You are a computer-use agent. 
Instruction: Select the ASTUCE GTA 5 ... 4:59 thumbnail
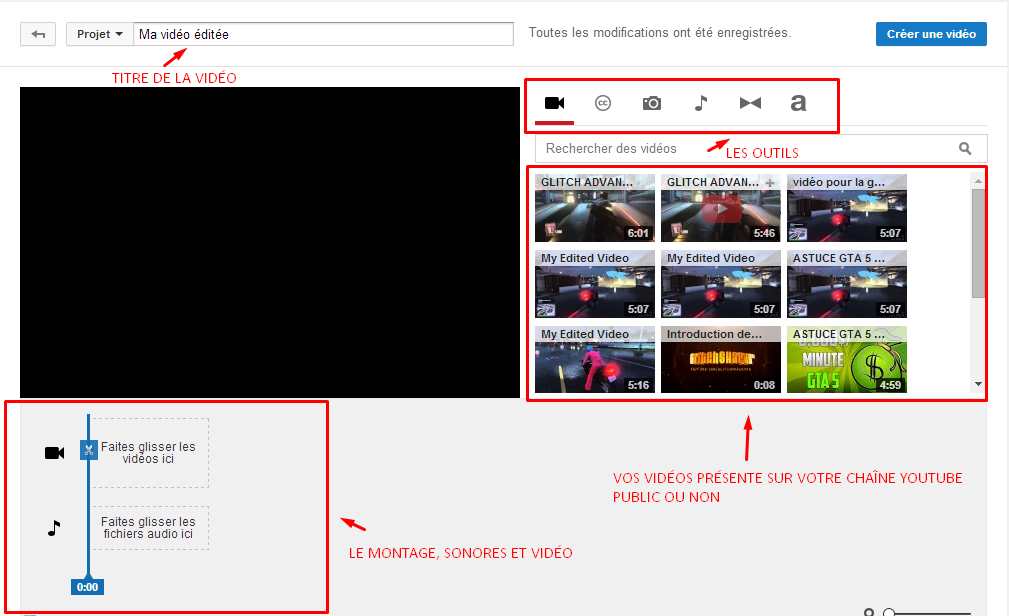click(847, 360)
